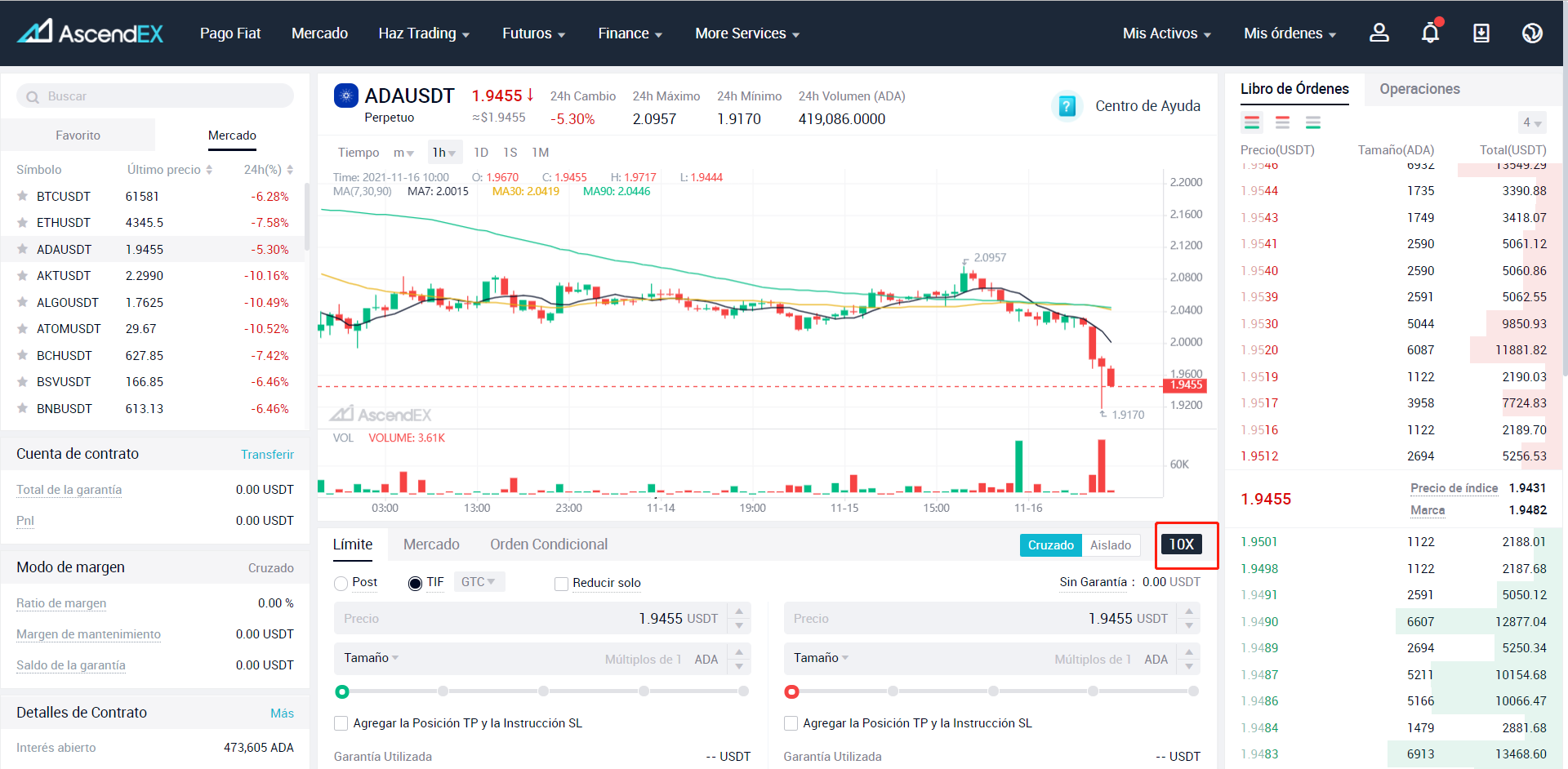This screenshot has height=769, width=1568.
Task: Click the Buscar search field
Action: (155, 96)
